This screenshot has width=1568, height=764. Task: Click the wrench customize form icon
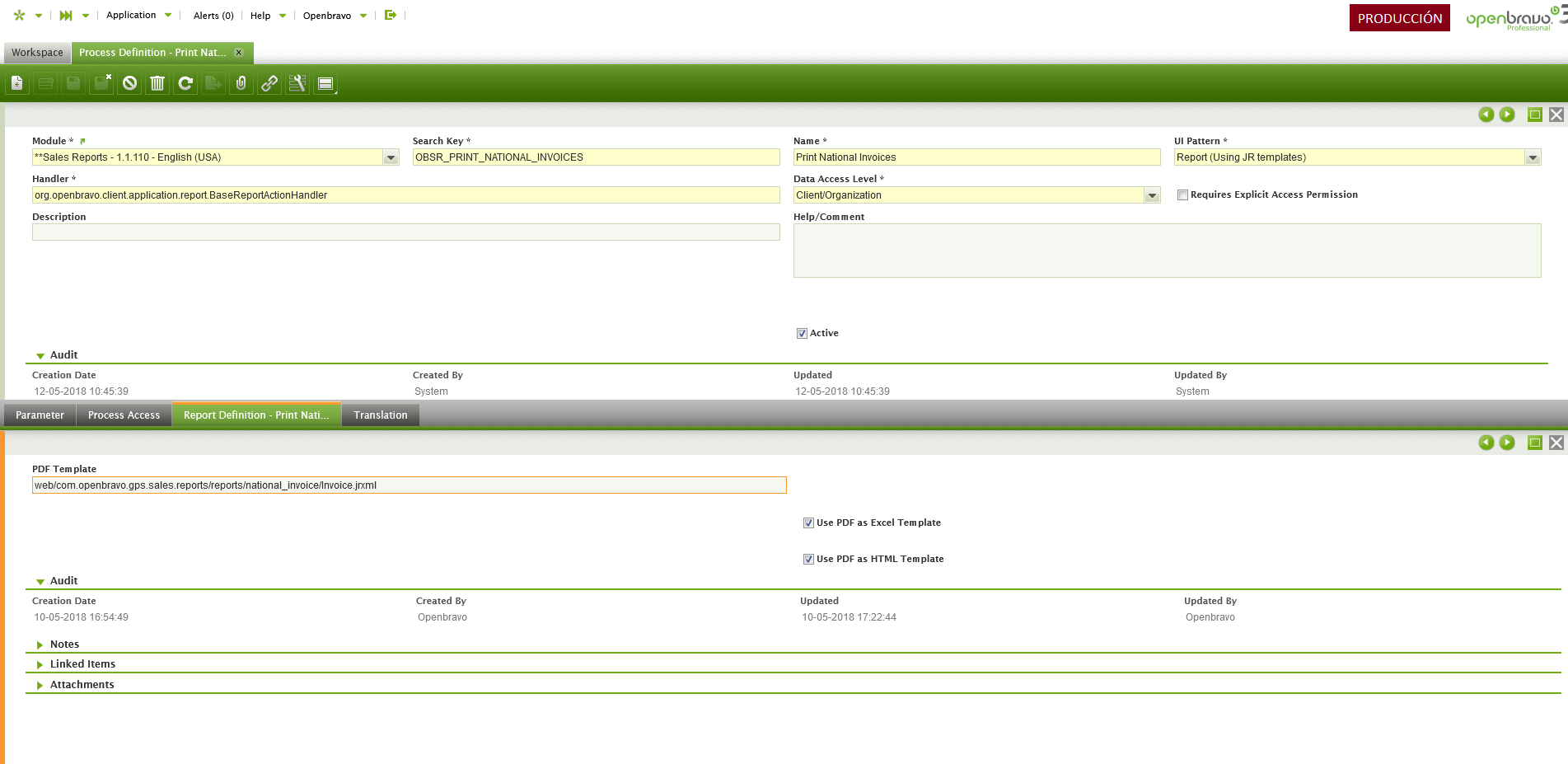click(x=297, y=83)
